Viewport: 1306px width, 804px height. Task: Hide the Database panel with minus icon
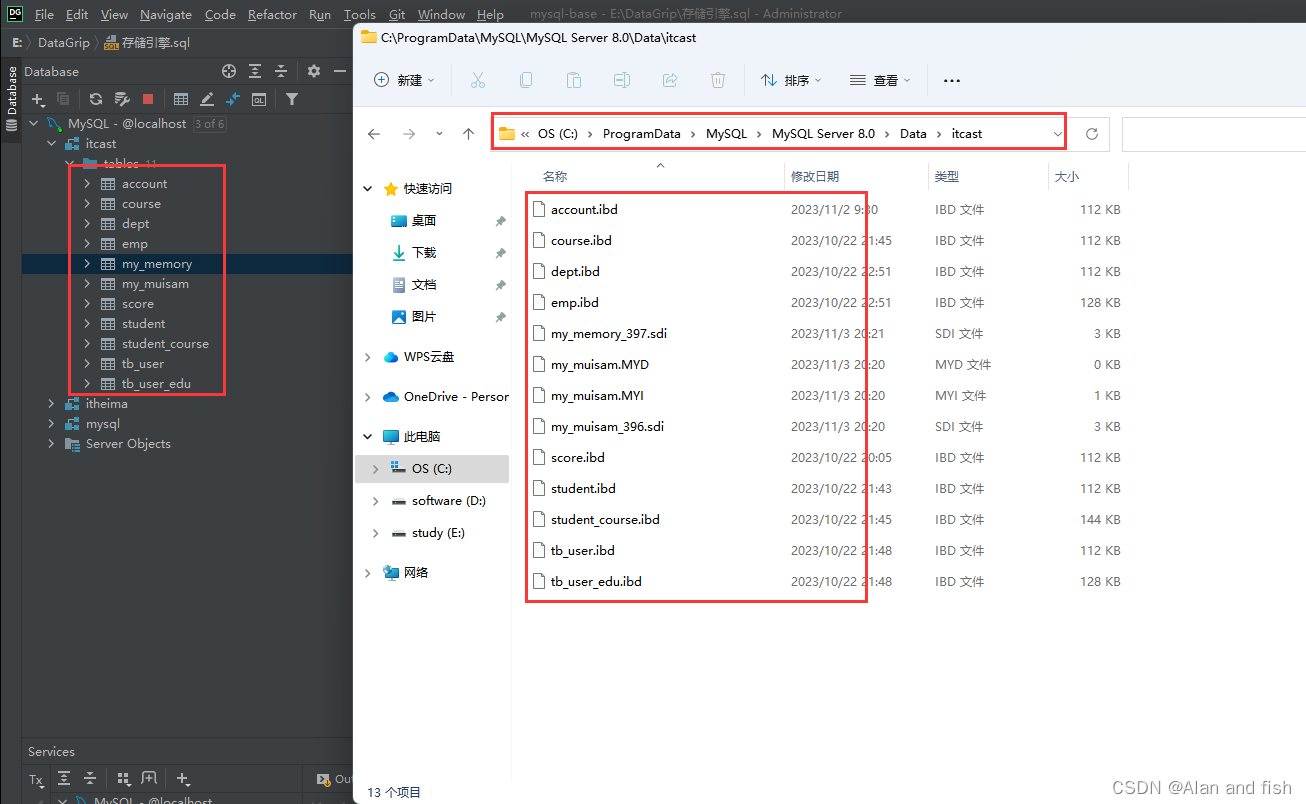[x=340, y=71]
